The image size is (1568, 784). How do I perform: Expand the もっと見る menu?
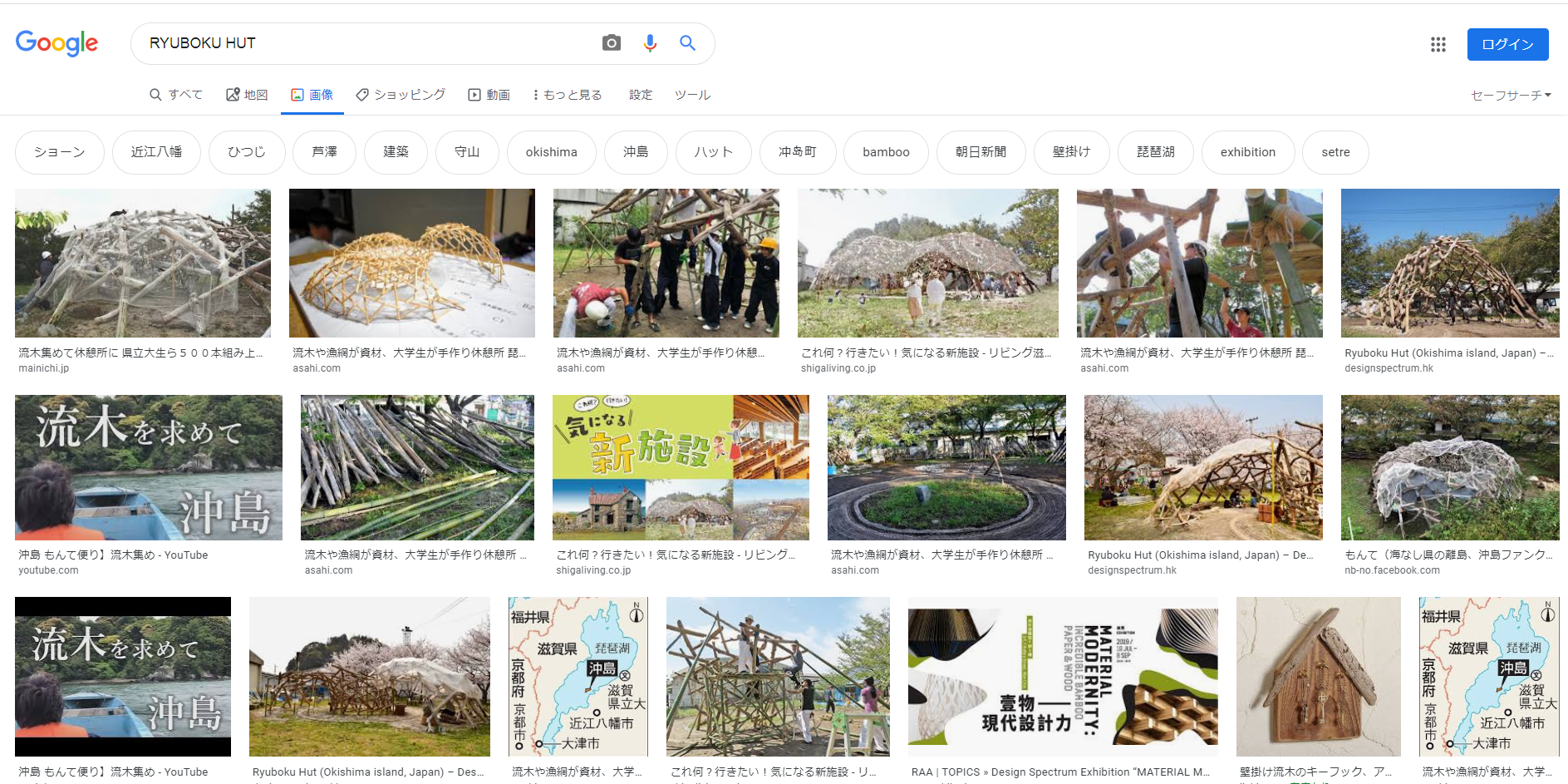(568, 95)
